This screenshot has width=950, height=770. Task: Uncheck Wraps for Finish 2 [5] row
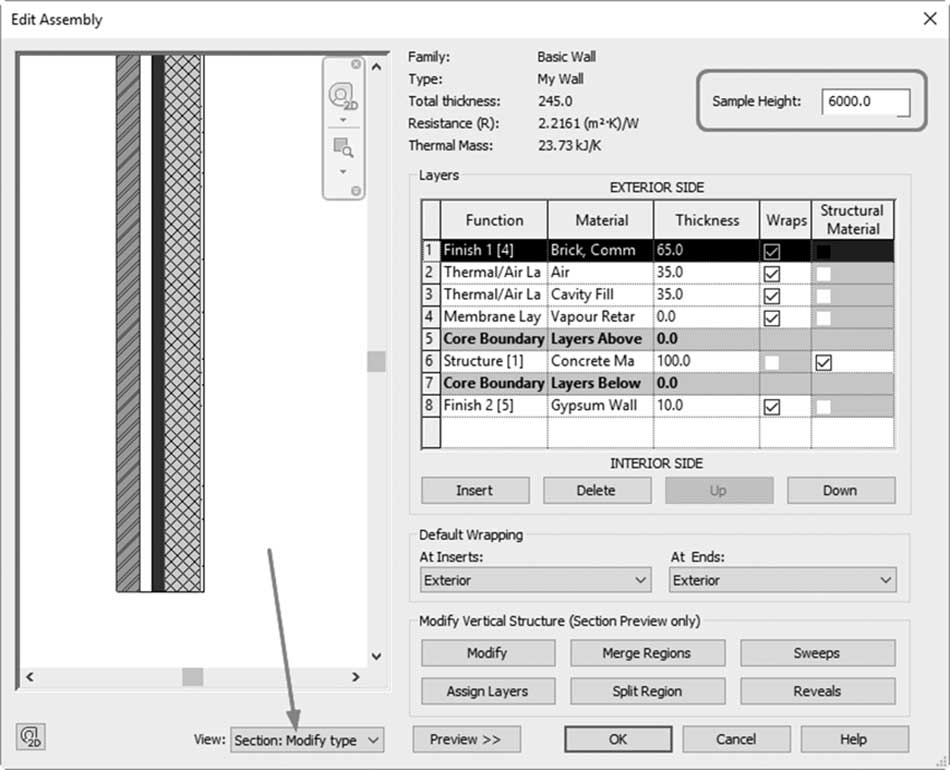coord(772,407)
